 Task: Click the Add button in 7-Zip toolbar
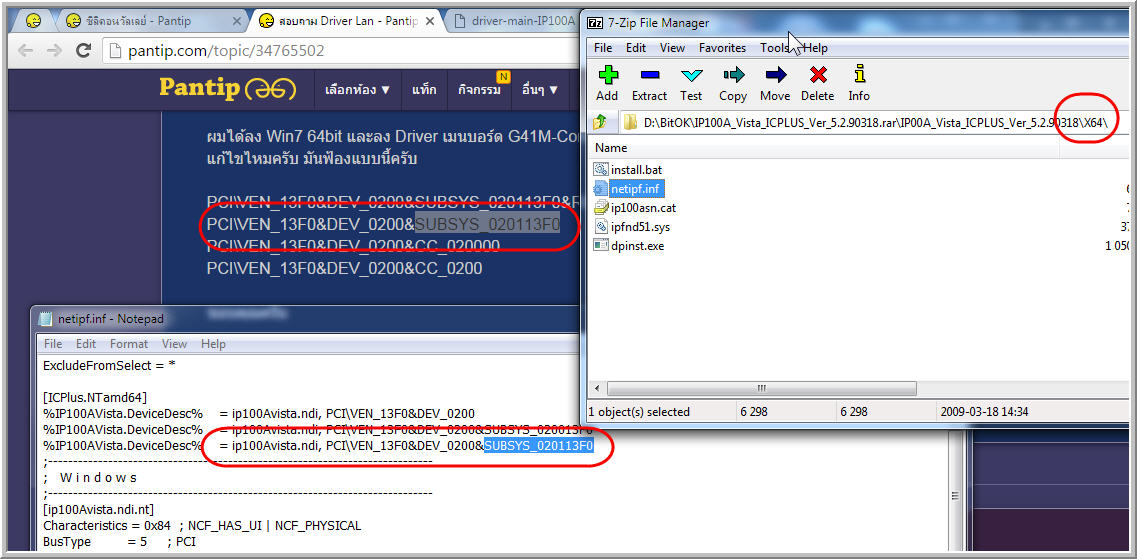(x=607, y=83)
